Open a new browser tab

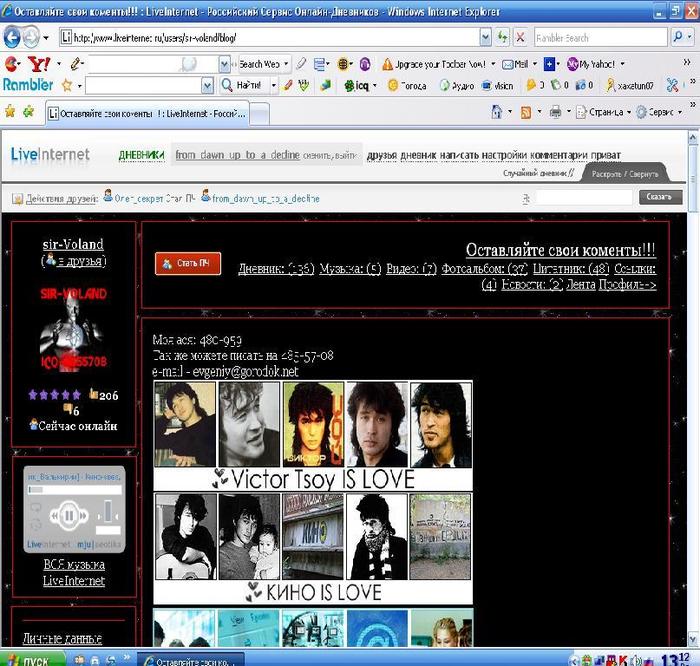(x=259, y=114)
